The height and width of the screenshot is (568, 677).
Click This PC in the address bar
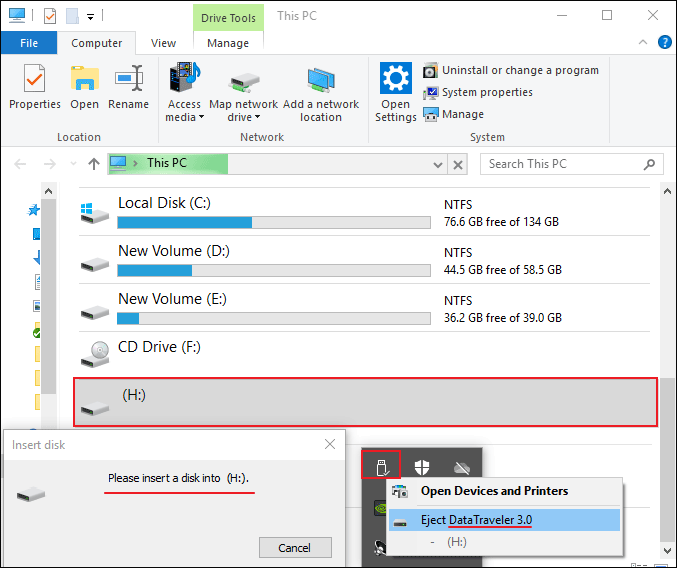[167, 163]
